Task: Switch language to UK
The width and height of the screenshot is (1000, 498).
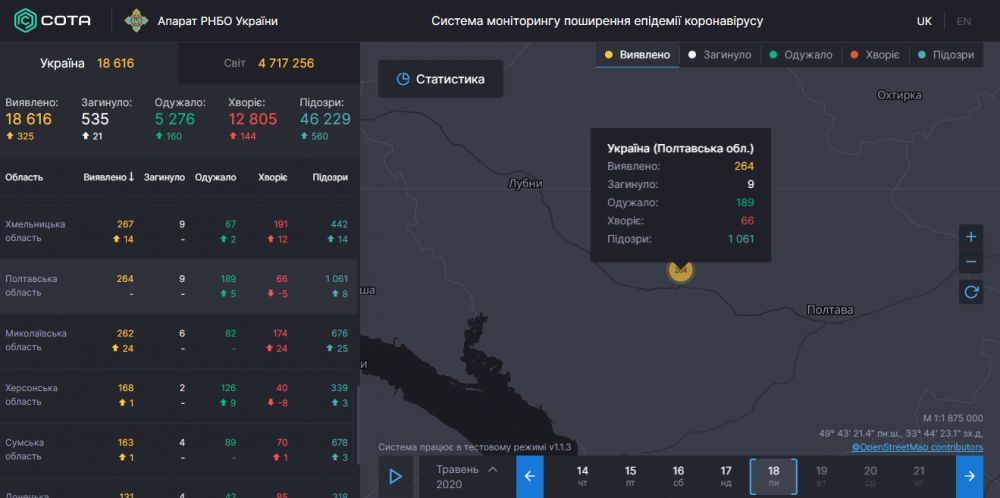Action: (x=924, y=21)
